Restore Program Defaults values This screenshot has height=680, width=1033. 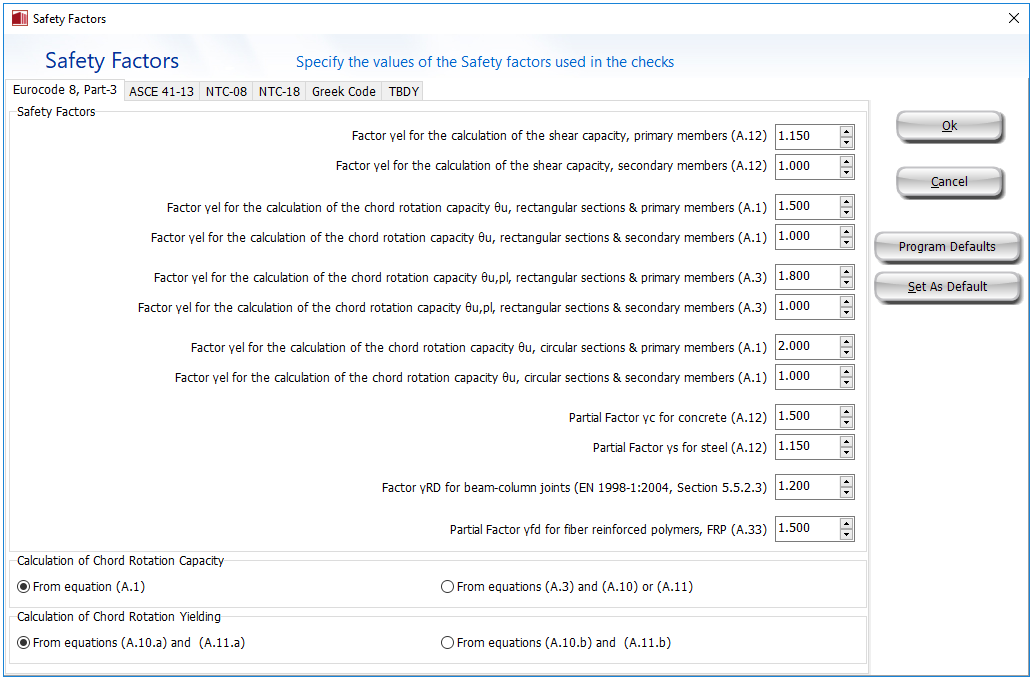(x=947, y=247)
